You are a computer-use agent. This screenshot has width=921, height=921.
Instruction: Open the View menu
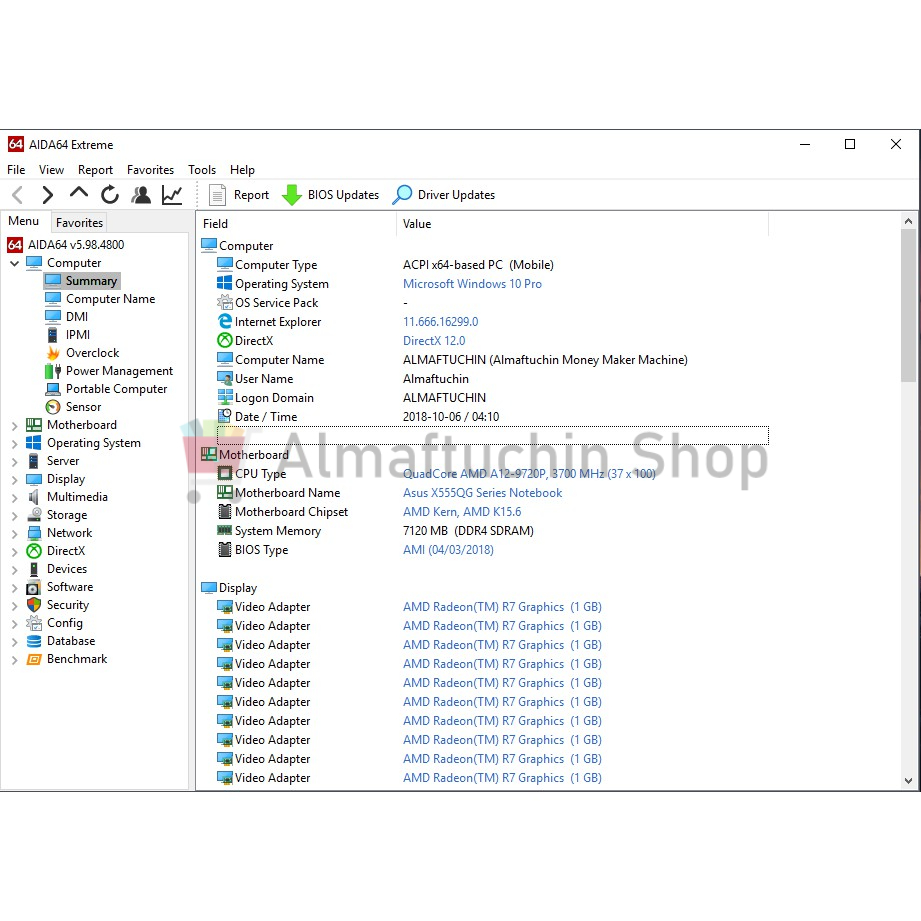(x=51, y=170)
